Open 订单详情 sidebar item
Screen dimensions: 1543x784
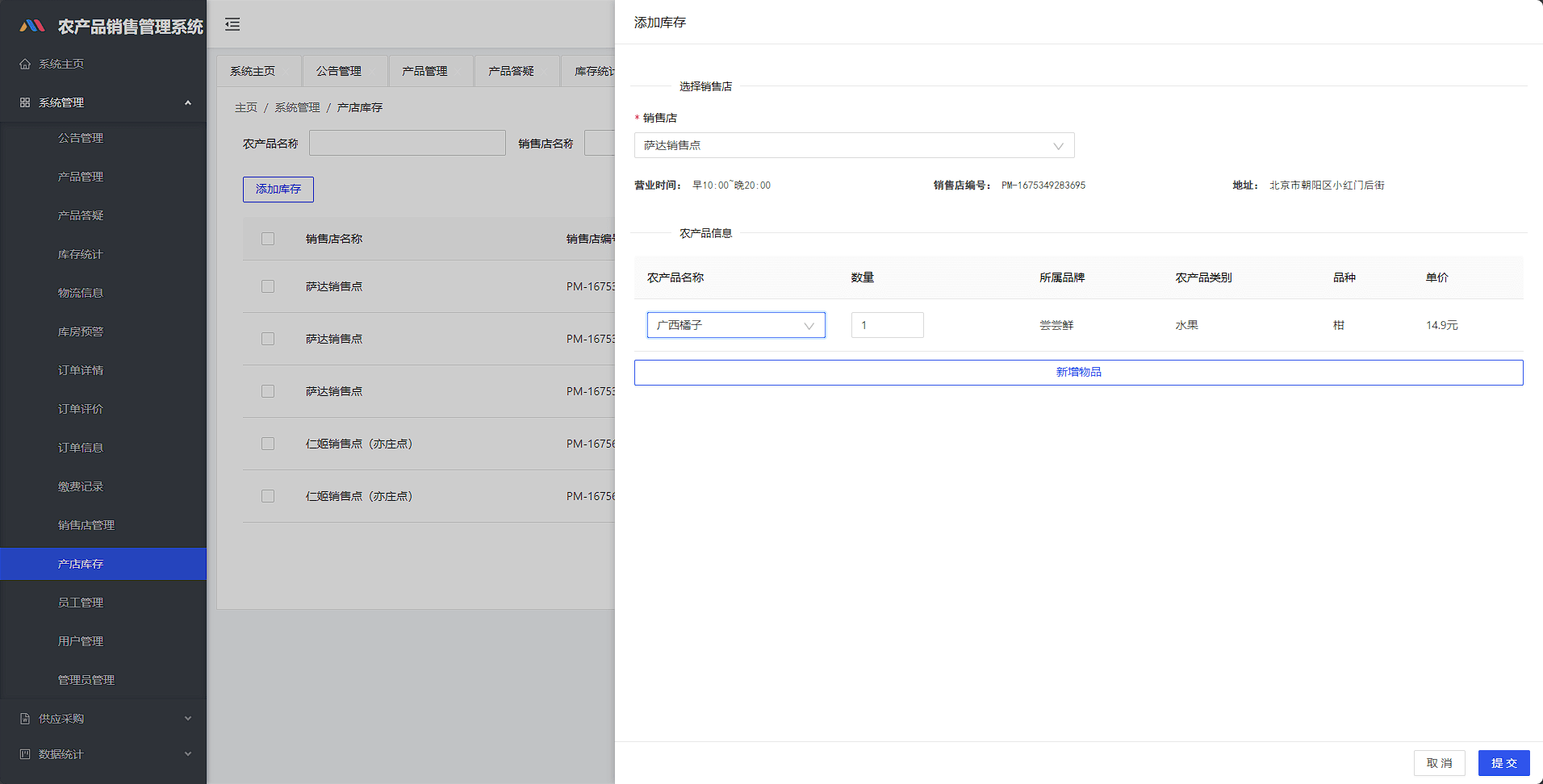coord(103,370)
